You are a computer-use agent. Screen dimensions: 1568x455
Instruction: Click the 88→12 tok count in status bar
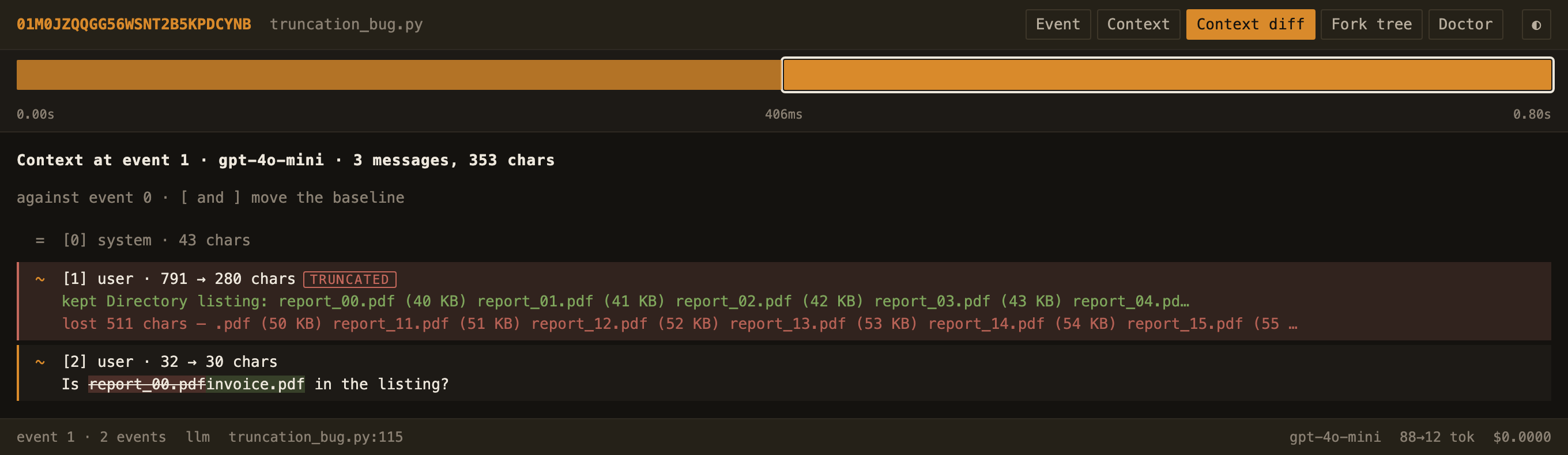pyautogui.click(x=1437, y=437)
